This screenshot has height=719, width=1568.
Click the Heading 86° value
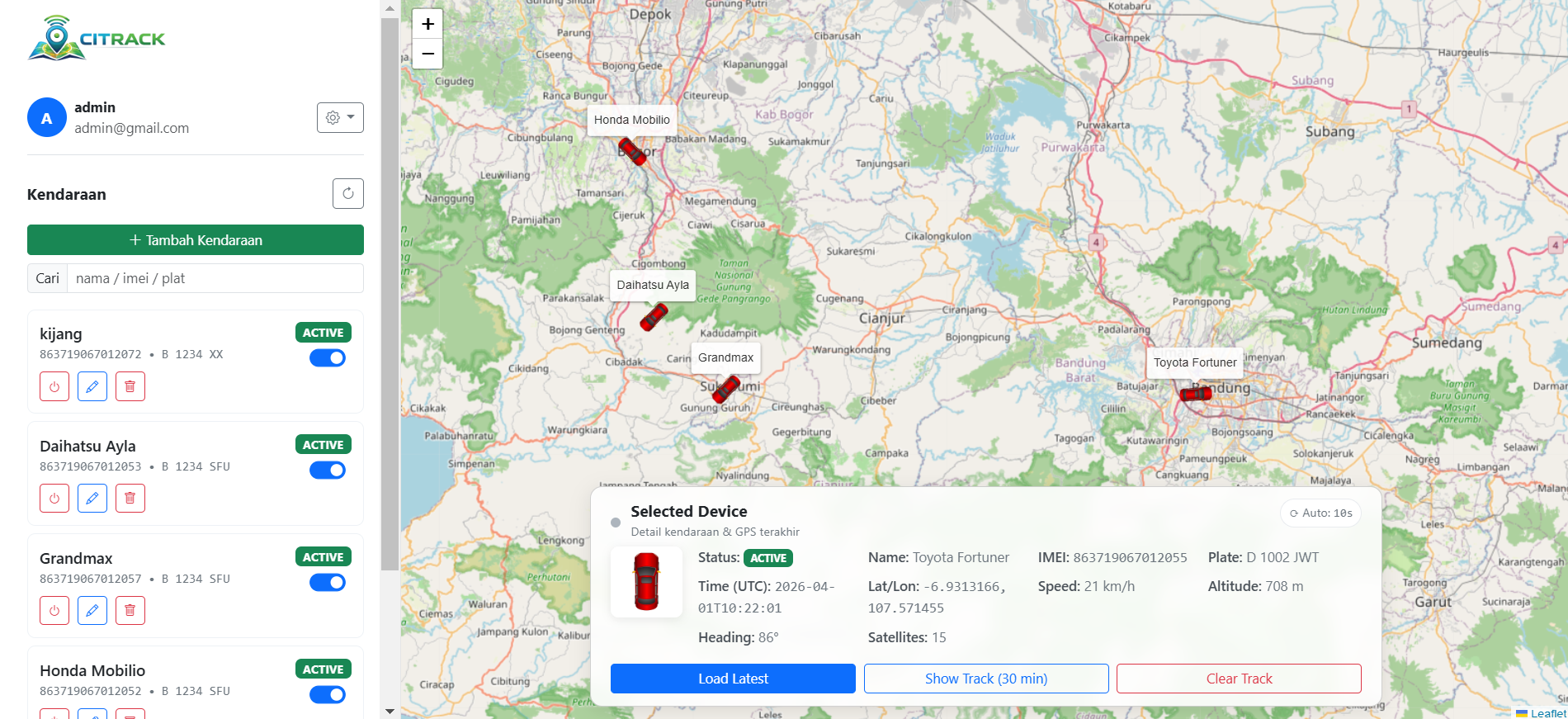point(768,637)
